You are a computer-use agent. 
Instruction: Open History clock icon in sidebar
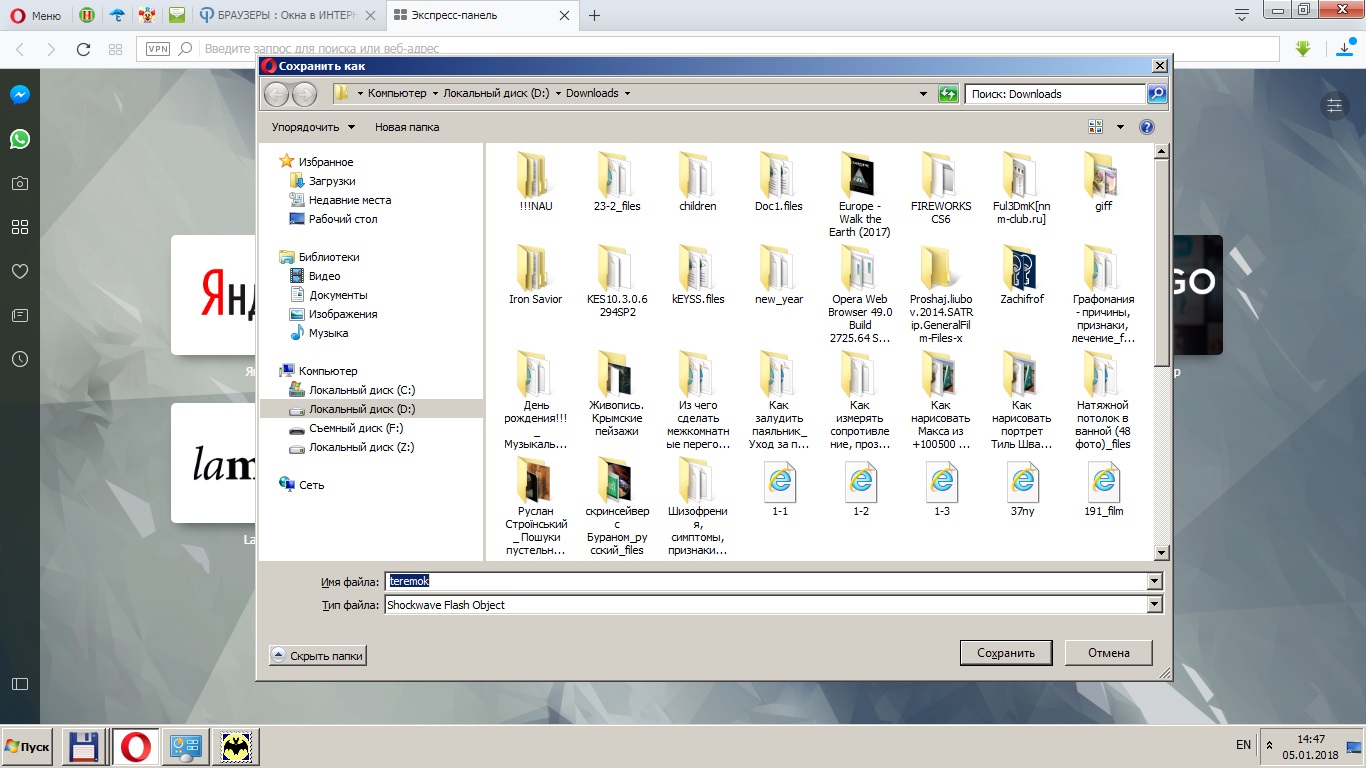point(20,359)
